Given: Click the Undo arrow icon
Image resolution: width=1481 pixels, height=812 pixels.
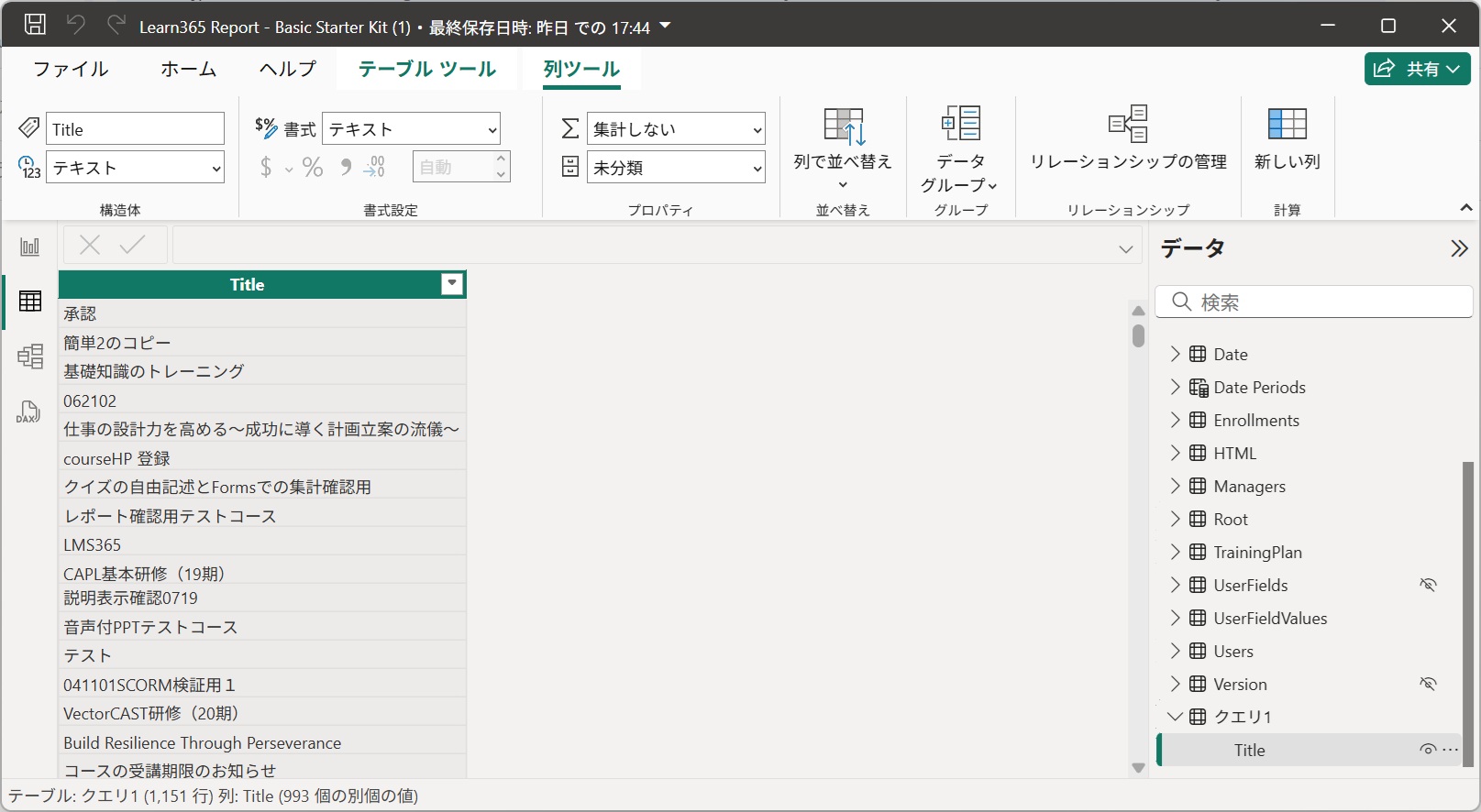Looking at the screenshot, I should (x=75, y=25).
